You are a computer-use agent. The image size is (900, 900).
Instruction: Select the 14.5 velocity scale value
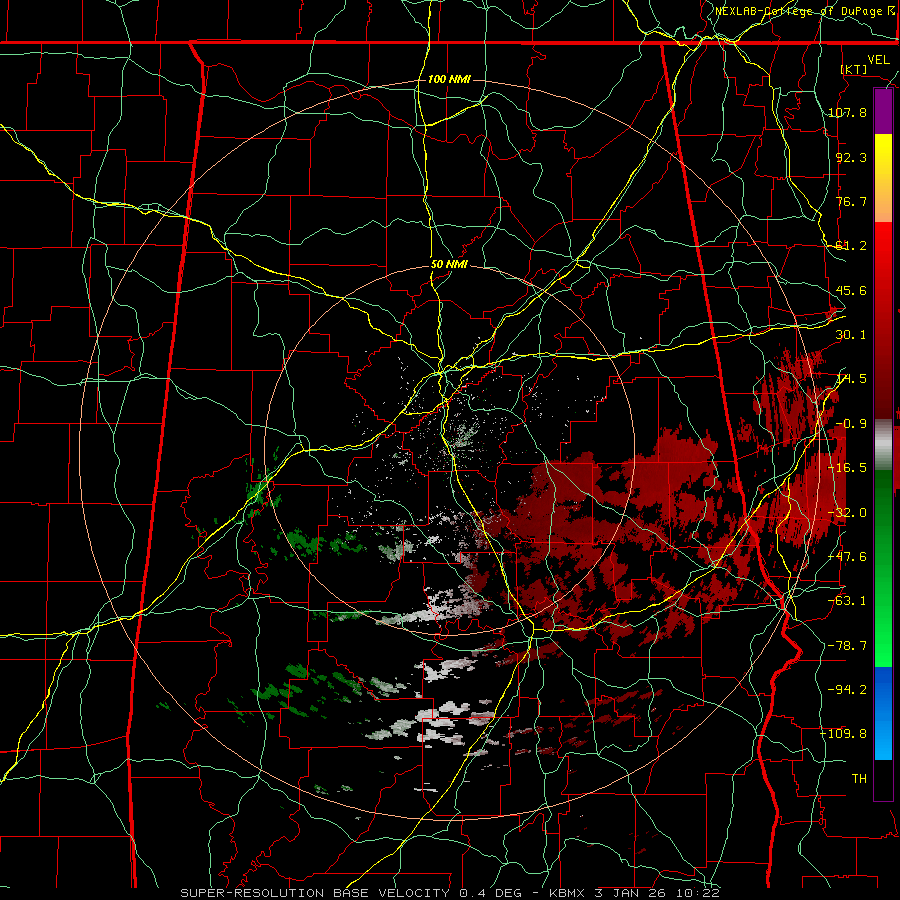point(851,379)
